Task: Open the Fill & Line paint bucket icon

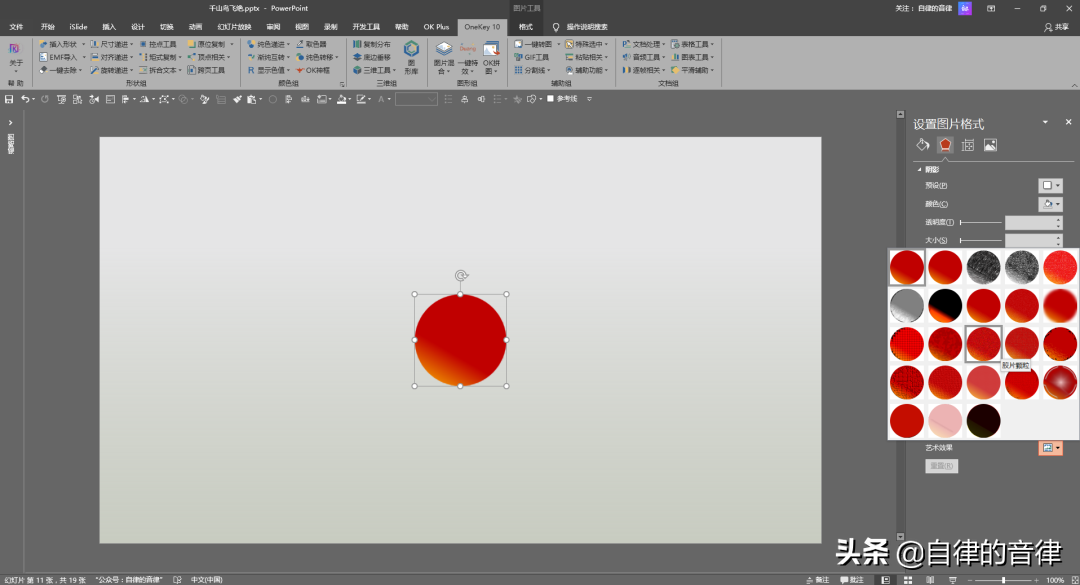Action: point(923,145)
